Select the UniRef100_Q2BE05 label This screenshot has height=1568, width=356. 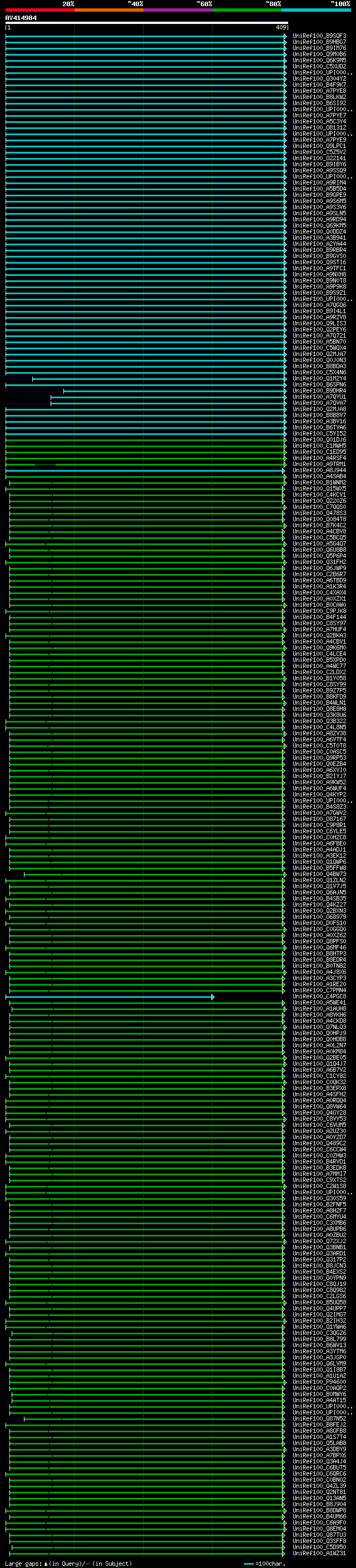(x=319, y=1057)
